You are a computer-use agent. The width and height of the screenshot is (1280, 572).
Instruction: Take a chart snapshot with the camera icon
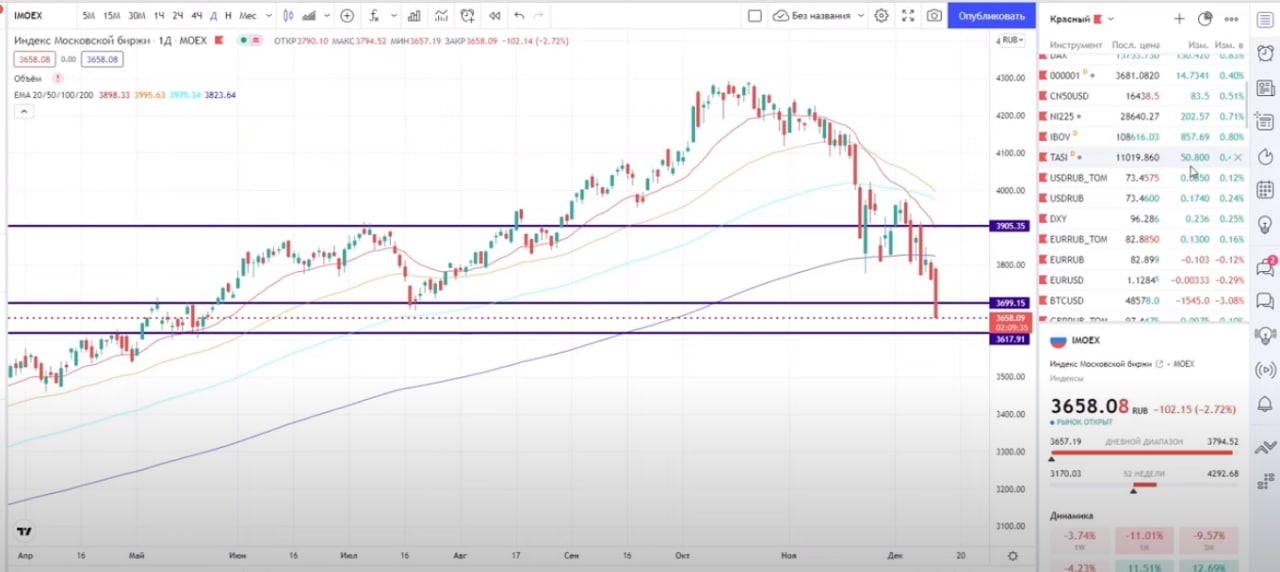tap(934, 16)
